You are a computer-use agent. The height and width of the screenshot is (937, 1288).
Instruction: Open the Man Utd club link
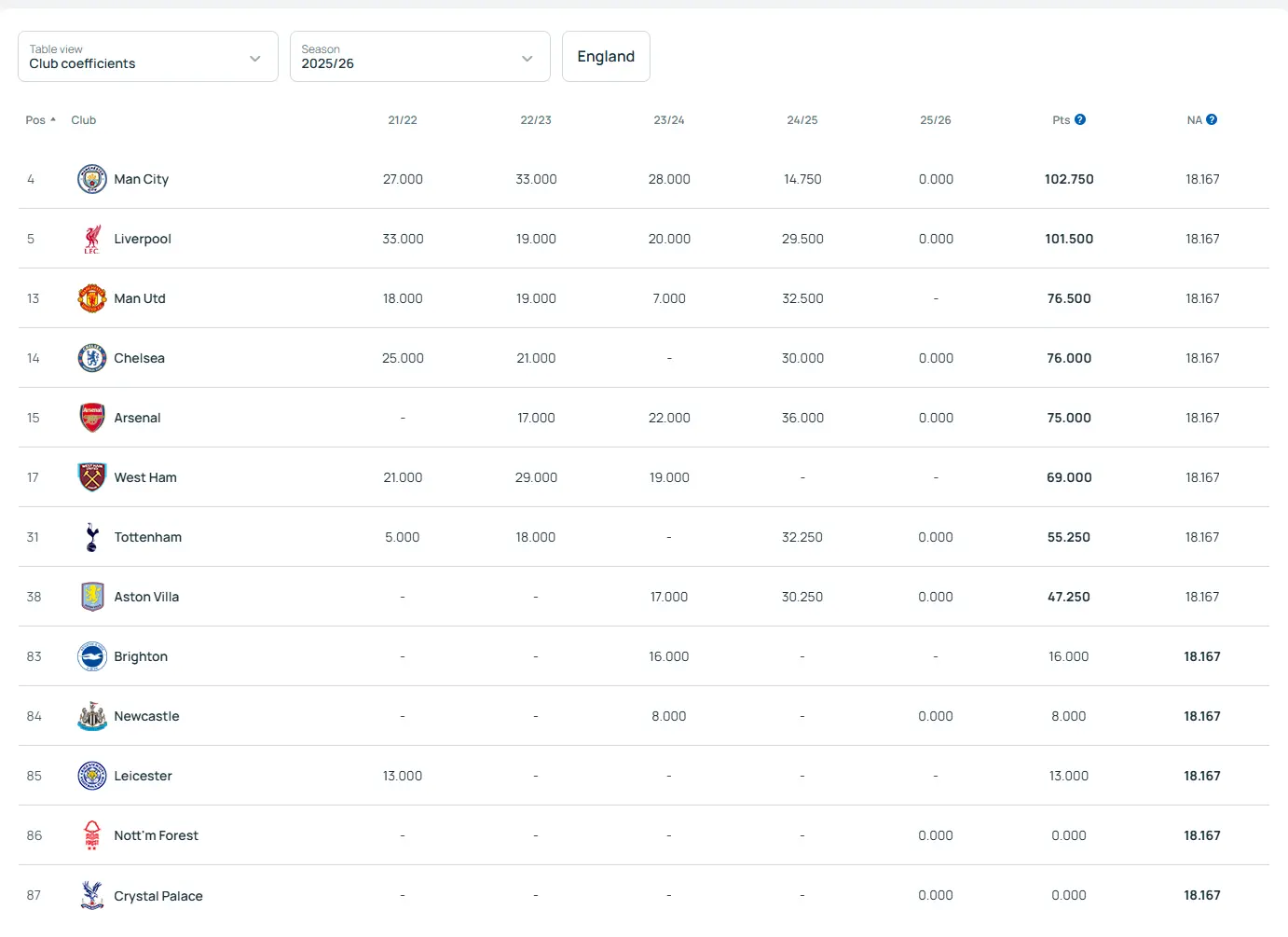(140, 298)
